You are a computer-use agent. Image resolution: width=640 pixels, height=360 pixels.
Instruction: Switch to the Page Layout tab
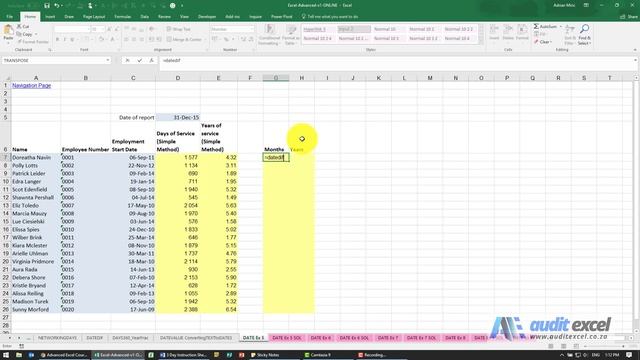[94, 17]
